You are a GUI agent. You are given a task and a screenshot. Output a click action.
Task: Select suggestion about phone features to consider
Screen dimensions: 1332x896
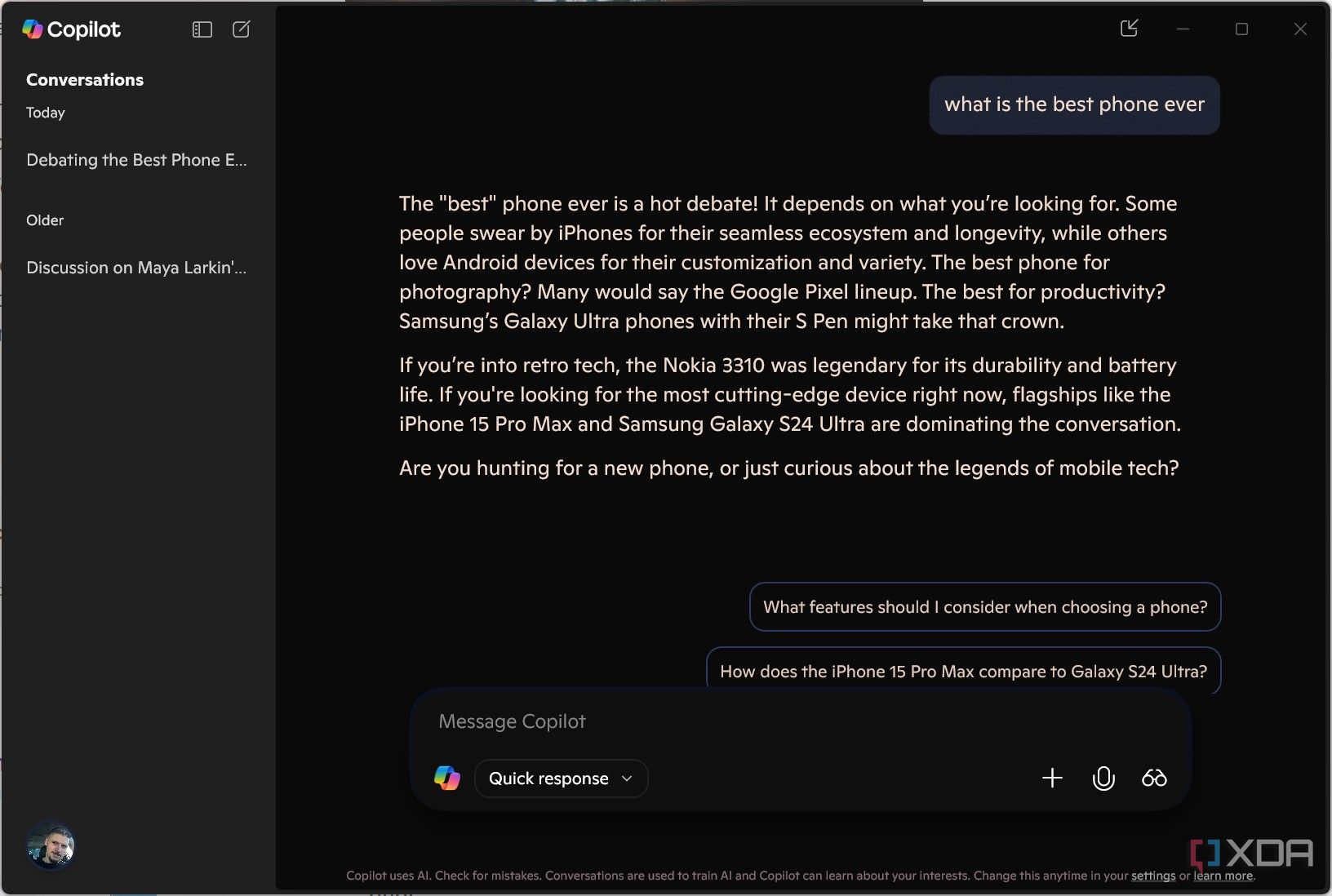coord(985,606)
